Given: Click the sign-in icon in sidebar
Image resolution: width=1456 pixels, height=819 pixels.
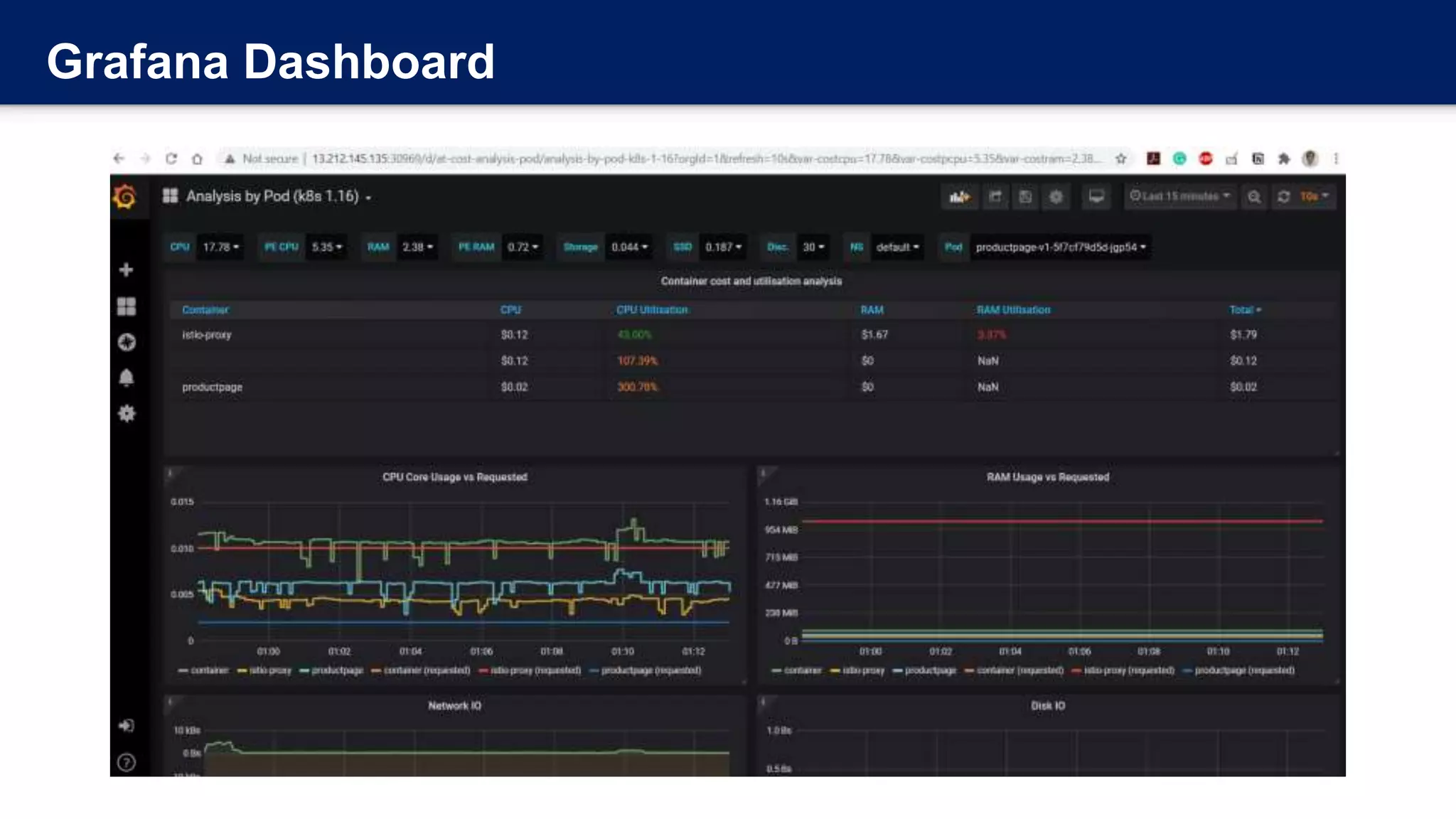Looking at the screenshot, I should (x=127, y=726).
